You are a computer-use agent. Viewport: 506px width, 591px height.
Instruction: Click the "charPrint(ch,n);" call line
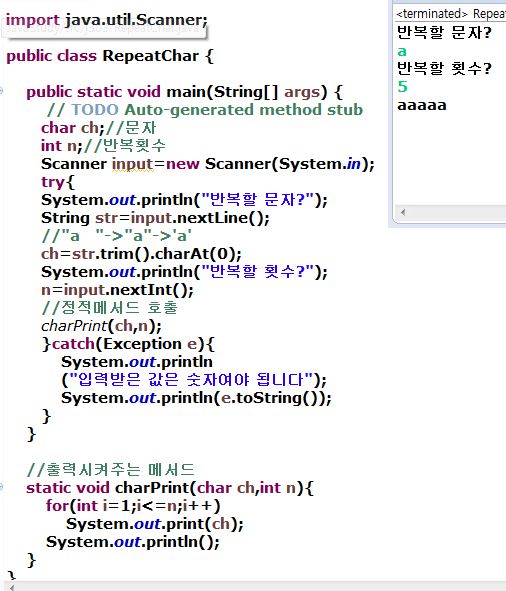(101, 326)
